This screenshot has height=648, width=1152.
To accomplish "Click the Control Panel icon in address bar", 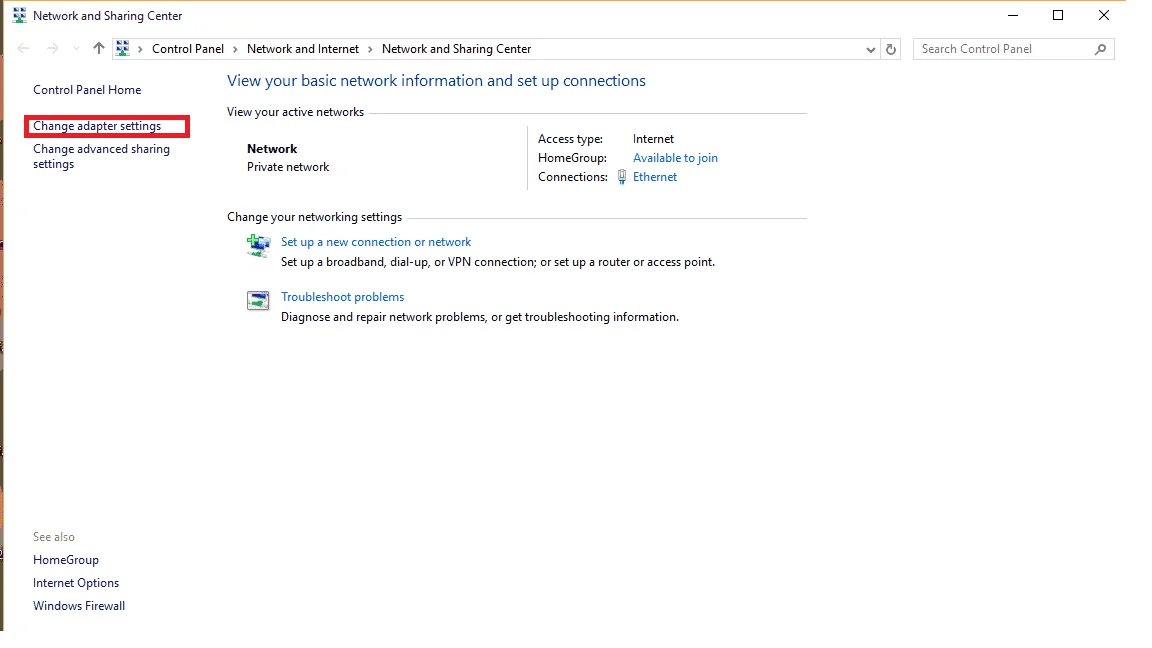I will [123, 48].
